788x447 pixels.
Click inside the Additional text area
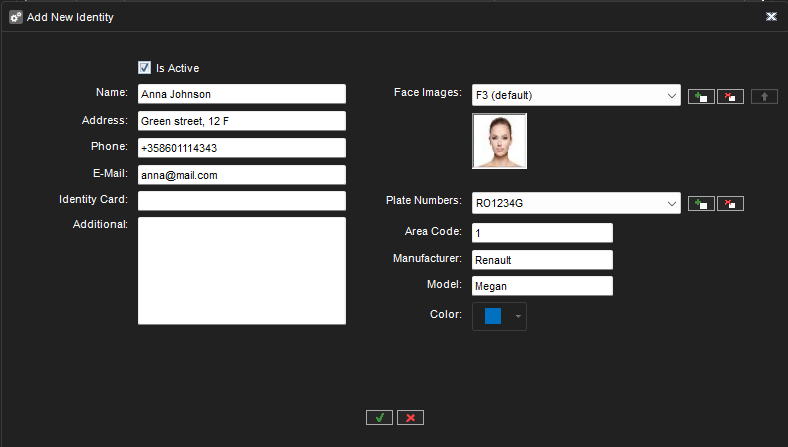(x=241, y=270)
